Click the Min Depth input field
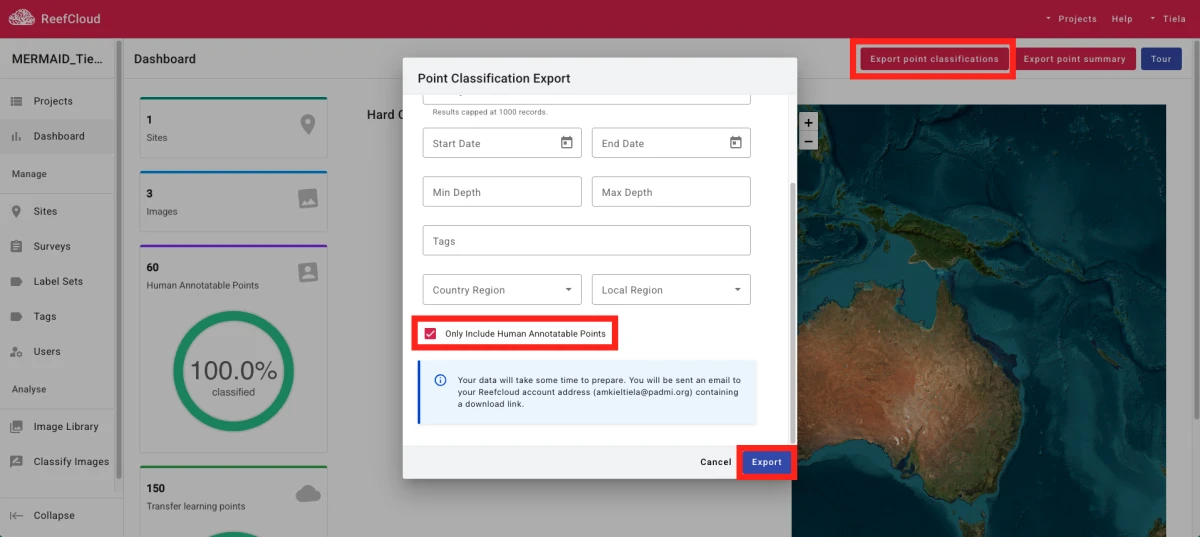1200x537 pixels. (x=502, y=192)
